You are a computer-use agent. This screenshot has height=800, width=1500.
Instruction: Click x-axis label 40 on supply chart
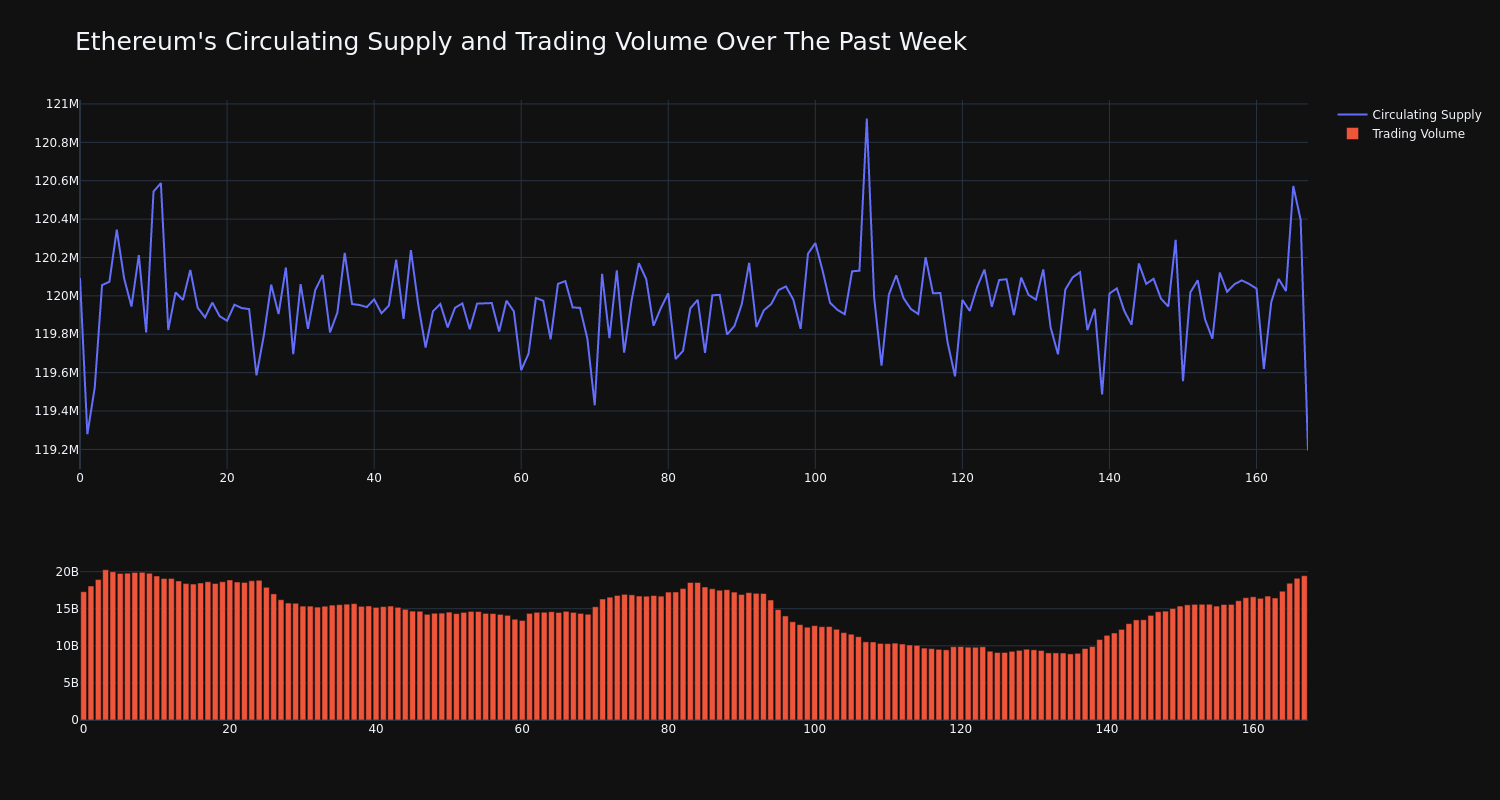tap(374, 478)
